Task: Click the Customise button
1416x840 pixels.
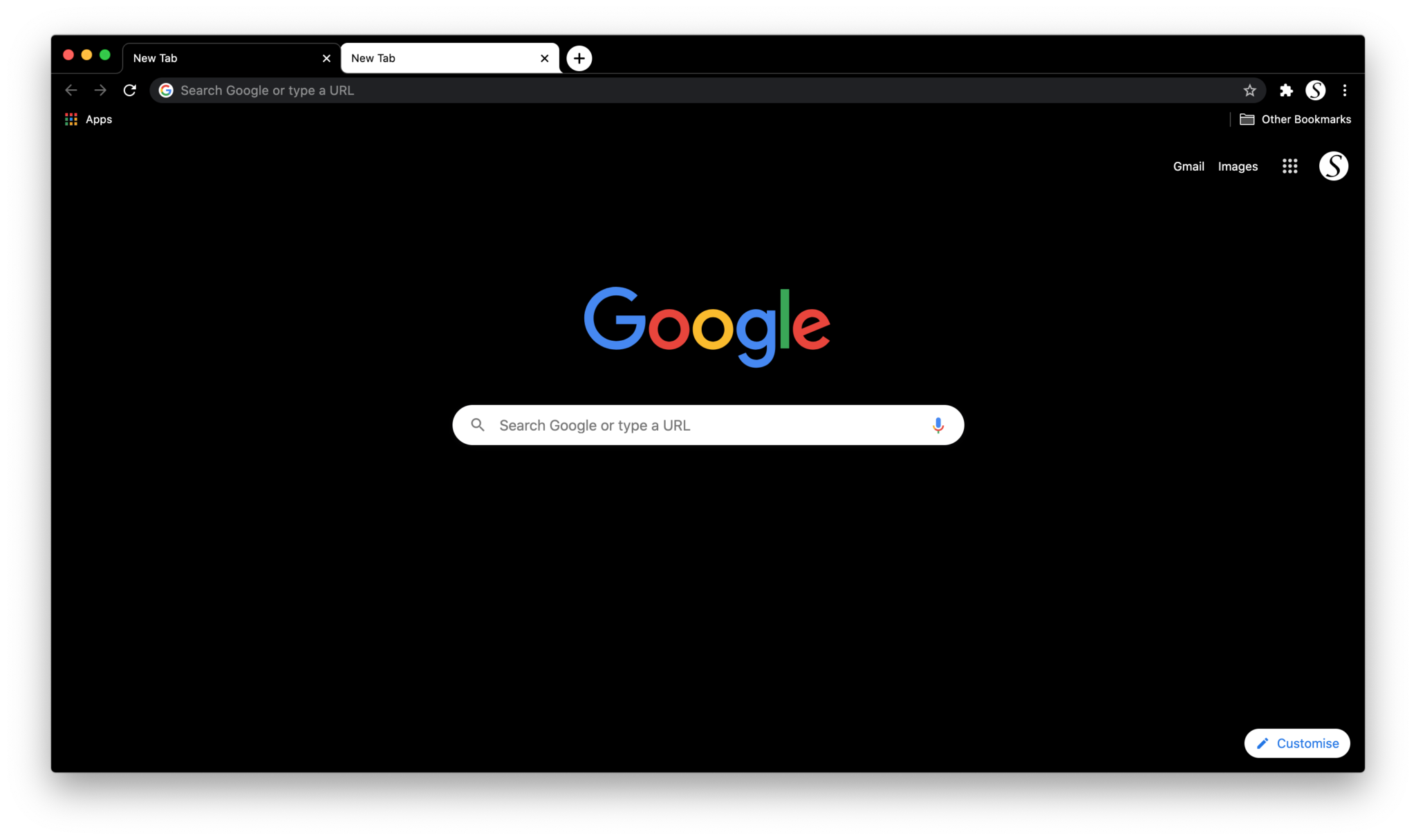Action: 1297,743
